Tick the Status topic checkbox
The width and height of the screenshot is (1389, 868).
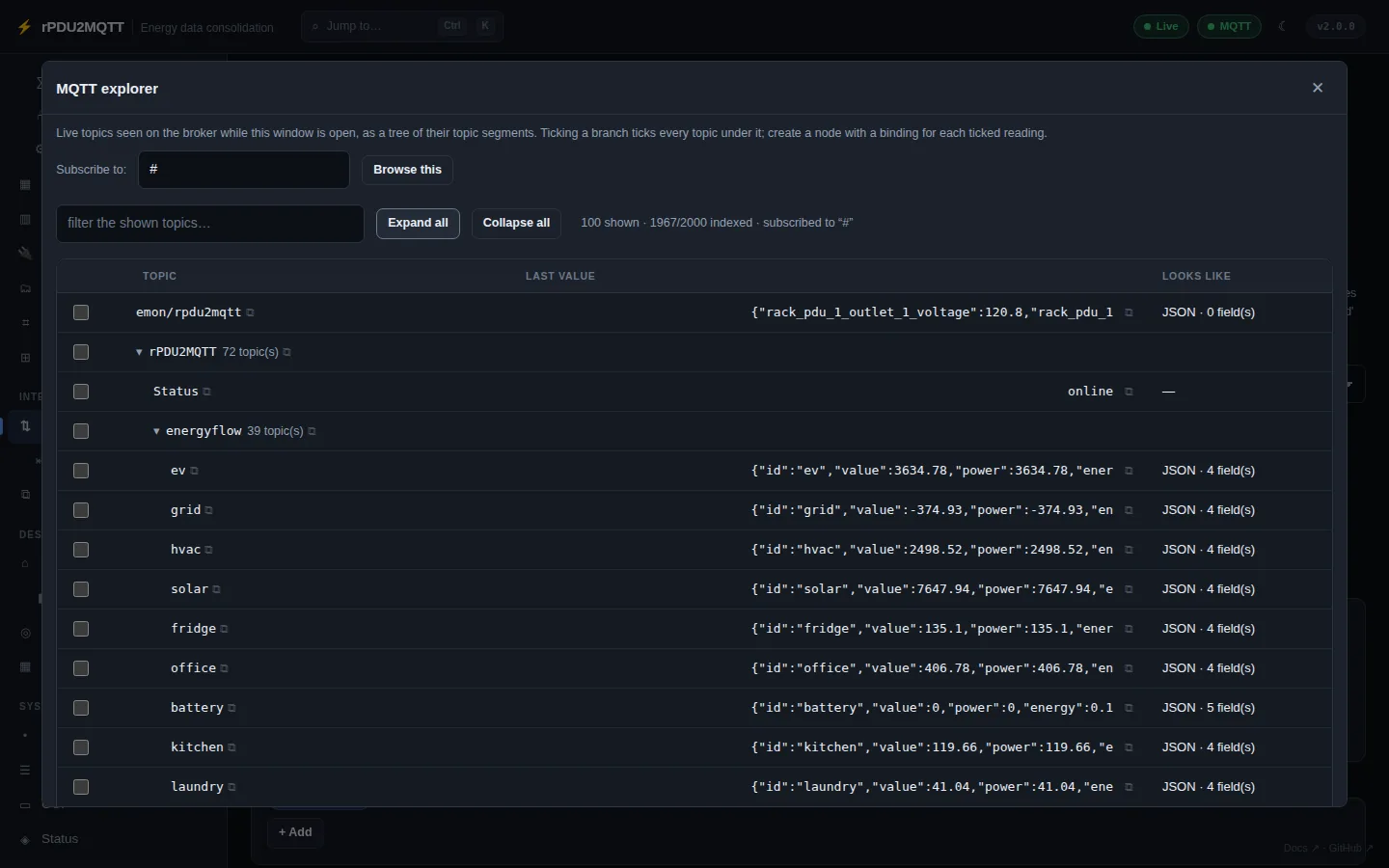coord(81,392)
